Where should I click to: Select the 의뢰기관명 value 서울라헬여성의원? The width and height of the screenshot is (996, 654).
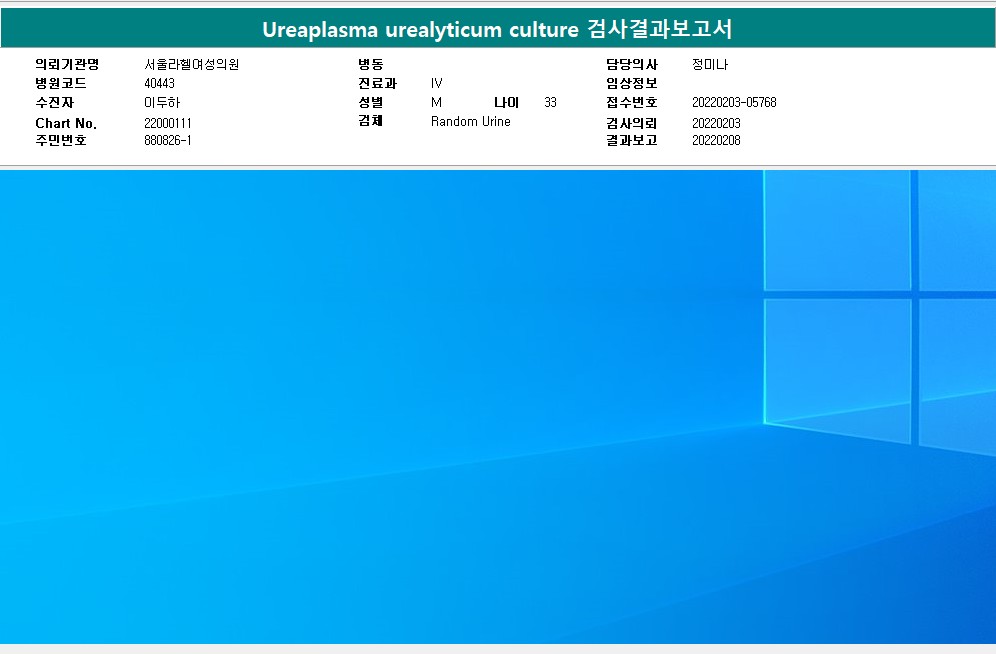tap(191, 65)
